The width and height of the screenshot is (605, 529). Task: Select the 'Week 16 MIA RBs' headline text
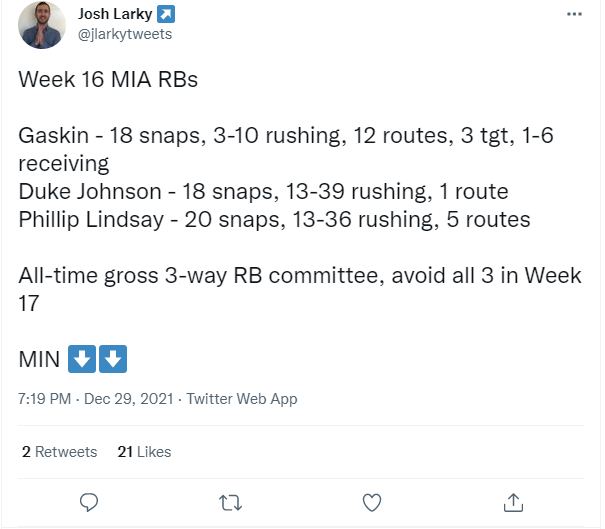108,79
